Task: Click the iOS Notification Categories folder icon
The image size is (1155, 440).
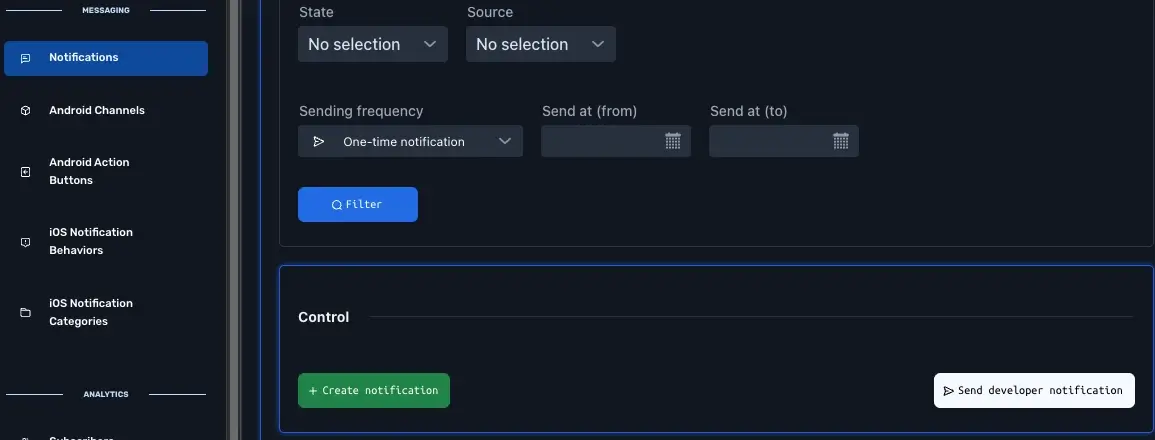Action: pos(26,312)
